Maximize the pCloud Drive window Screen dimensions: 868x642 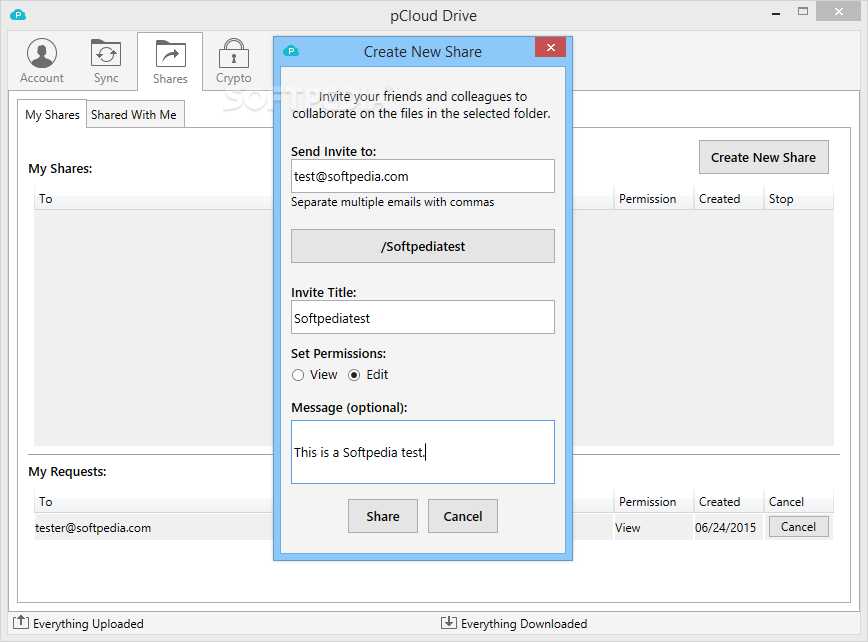pos(803,12)
